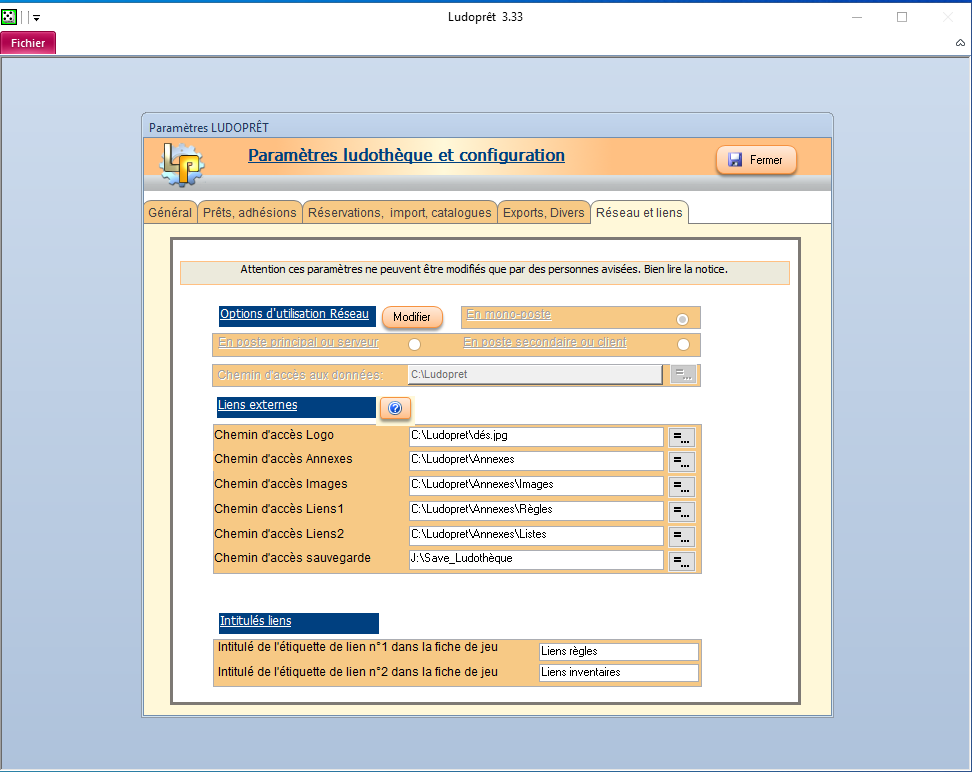Click the Modifier button for network options
Image resolution: width=972 pixels, height=772 pixels.
pos(411,317)
